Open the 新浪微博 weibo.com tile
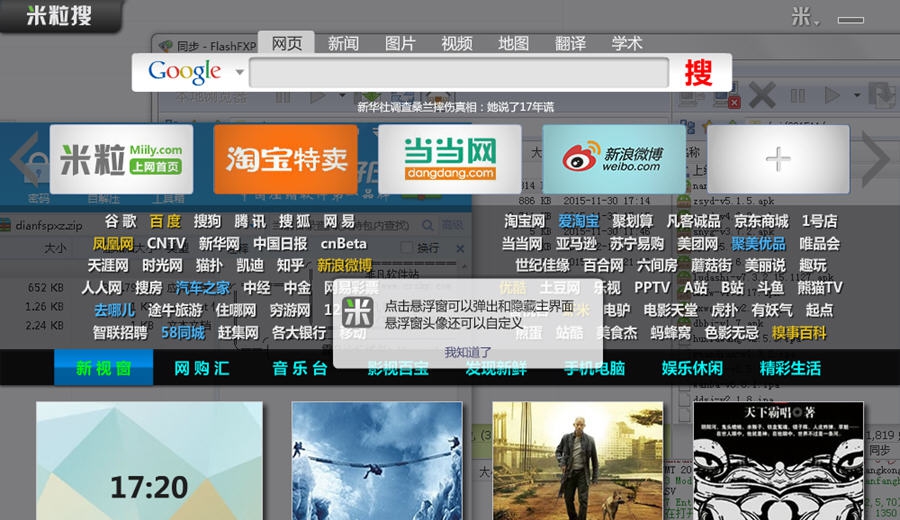This screenshot has width=900, height=520. click(x=614, y=159)
